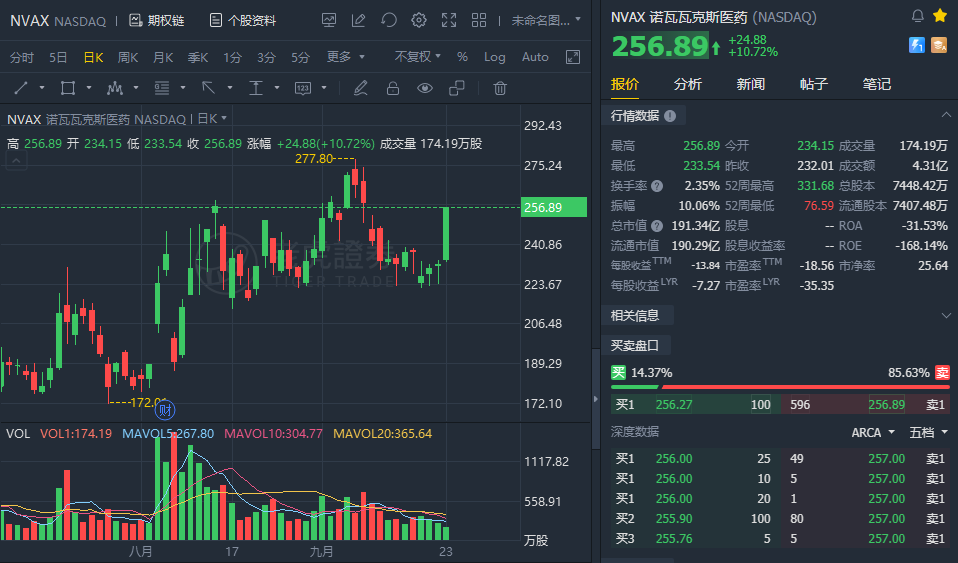The height and width of the screenshot is (563, 958).
Task: Select the trend line drawing tool
Action: [21, 88]
